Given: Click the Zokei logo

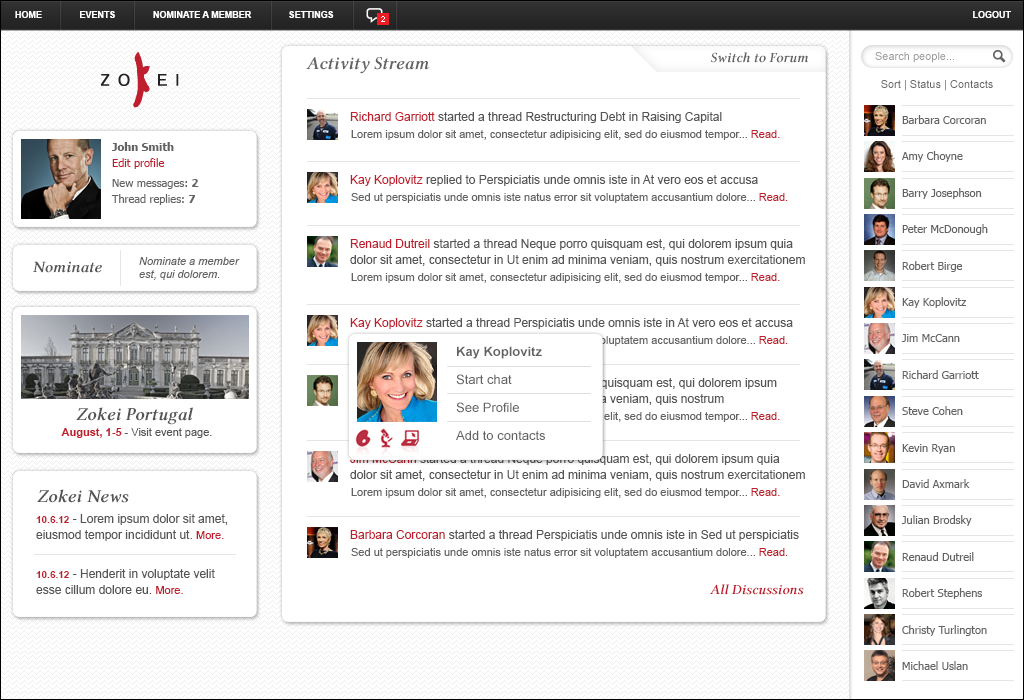Looking at the screenshot, I should point(140,80).
